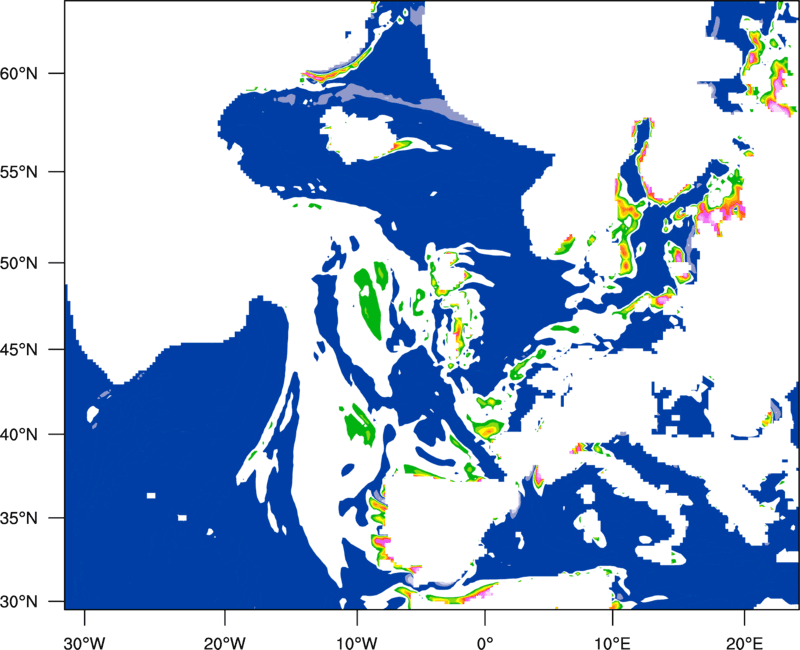The height and width of the screenshot is (650, 800).
Task: Click the small white rectangle near 35°N 25°W
Action: 150,495
